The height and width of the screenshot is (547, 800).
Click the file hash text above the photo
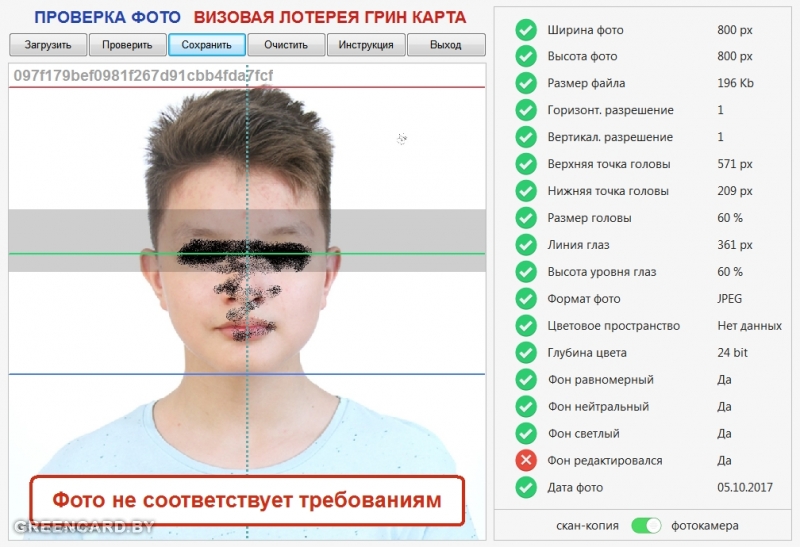pos(142,76)
